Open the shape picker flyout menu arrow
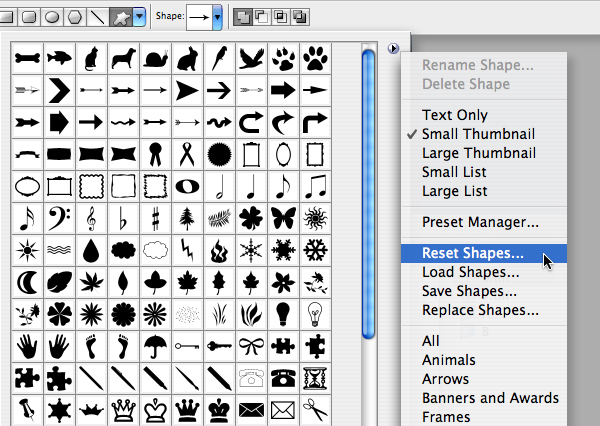 (x=393, y=48)
